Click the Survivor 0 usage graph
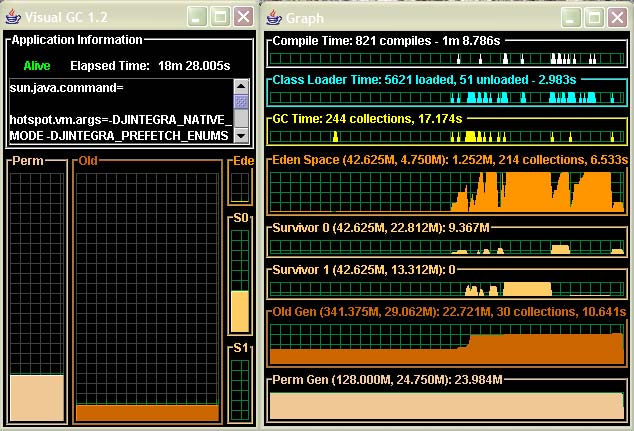This screenshot has width=634, height=431. coord(447,247)
